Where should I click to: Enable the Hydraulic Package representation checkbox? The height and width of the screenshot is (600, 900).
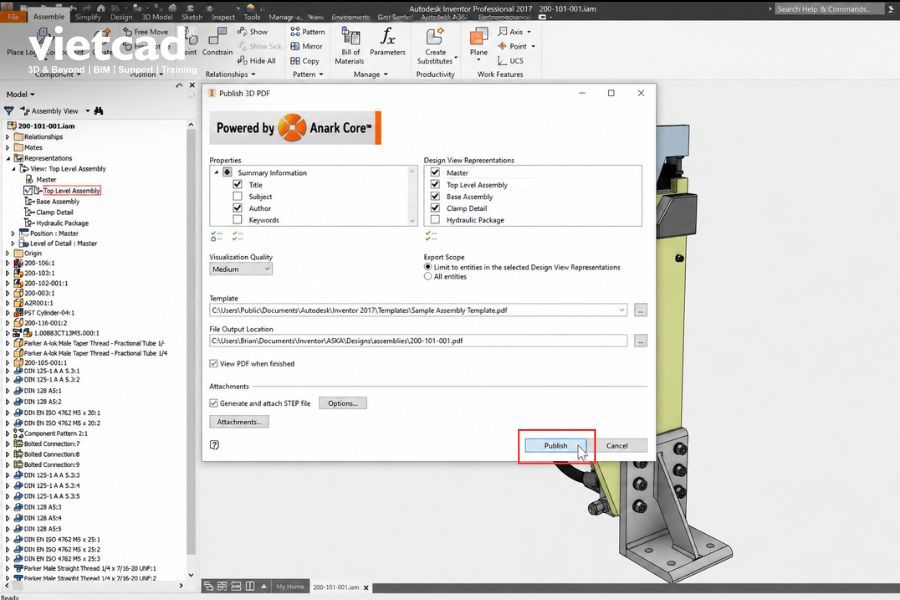click(435, 219)
